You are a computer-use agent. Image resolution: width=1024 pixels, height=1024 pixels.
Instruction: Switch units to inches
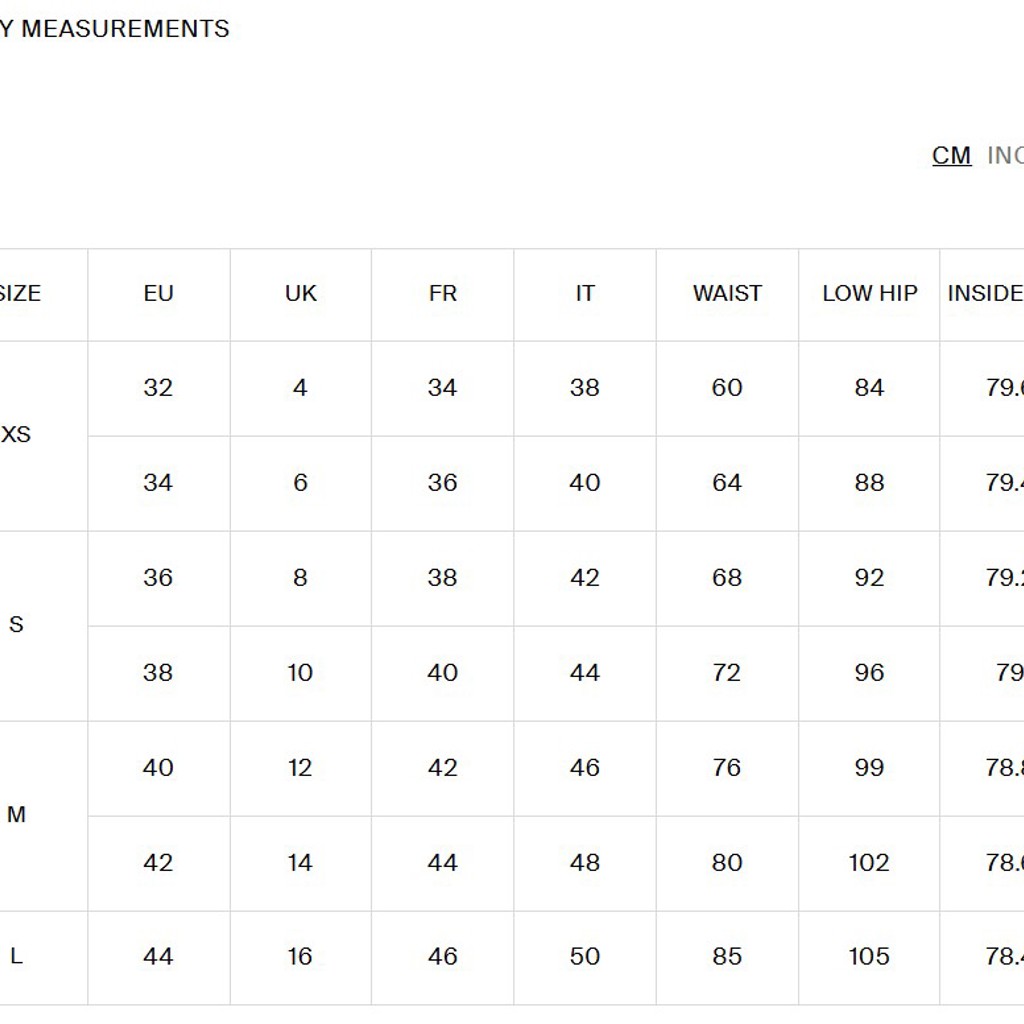[x=1005, y=155]
